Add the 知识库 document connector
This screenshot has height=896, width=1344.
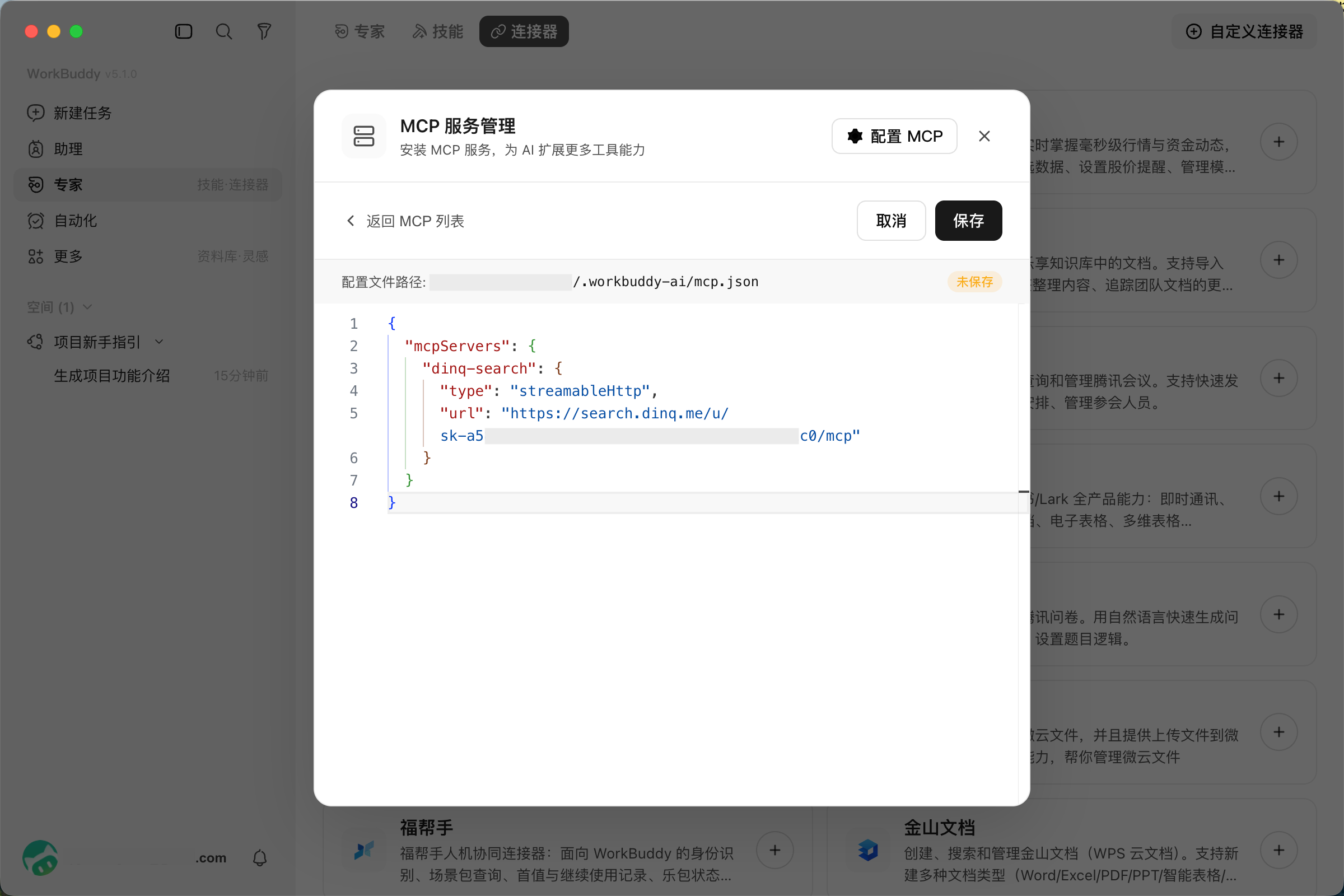[1279, 260]
